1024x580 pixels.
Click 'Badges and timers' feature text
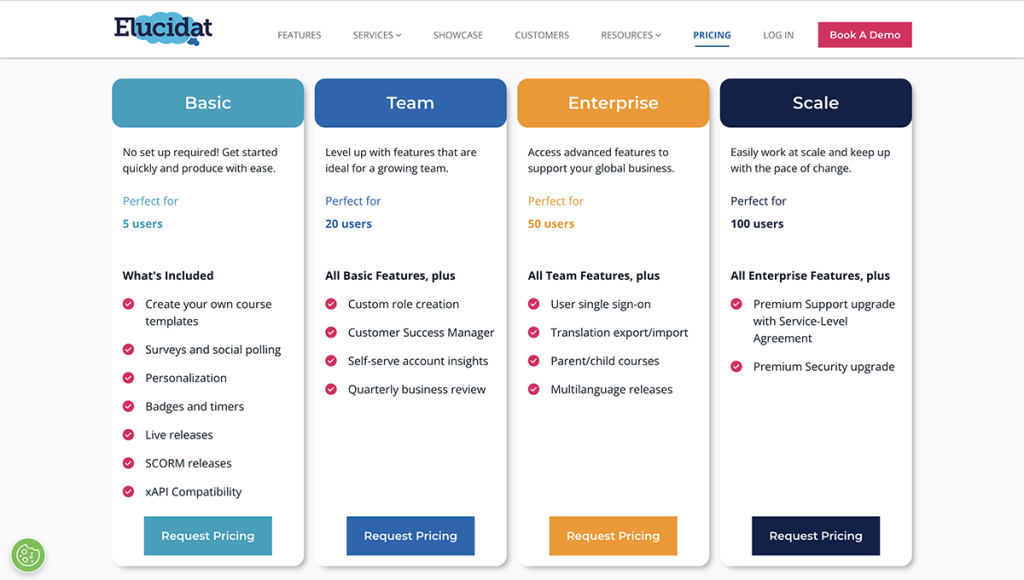click(x=195, y=406)
